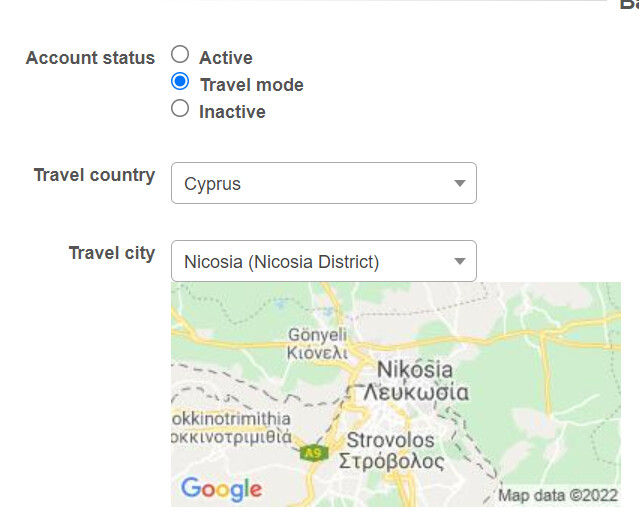This screenshot has height=524, width=639.
Task: Click the Travel mode label text
Action: click(x=252, y=85)
